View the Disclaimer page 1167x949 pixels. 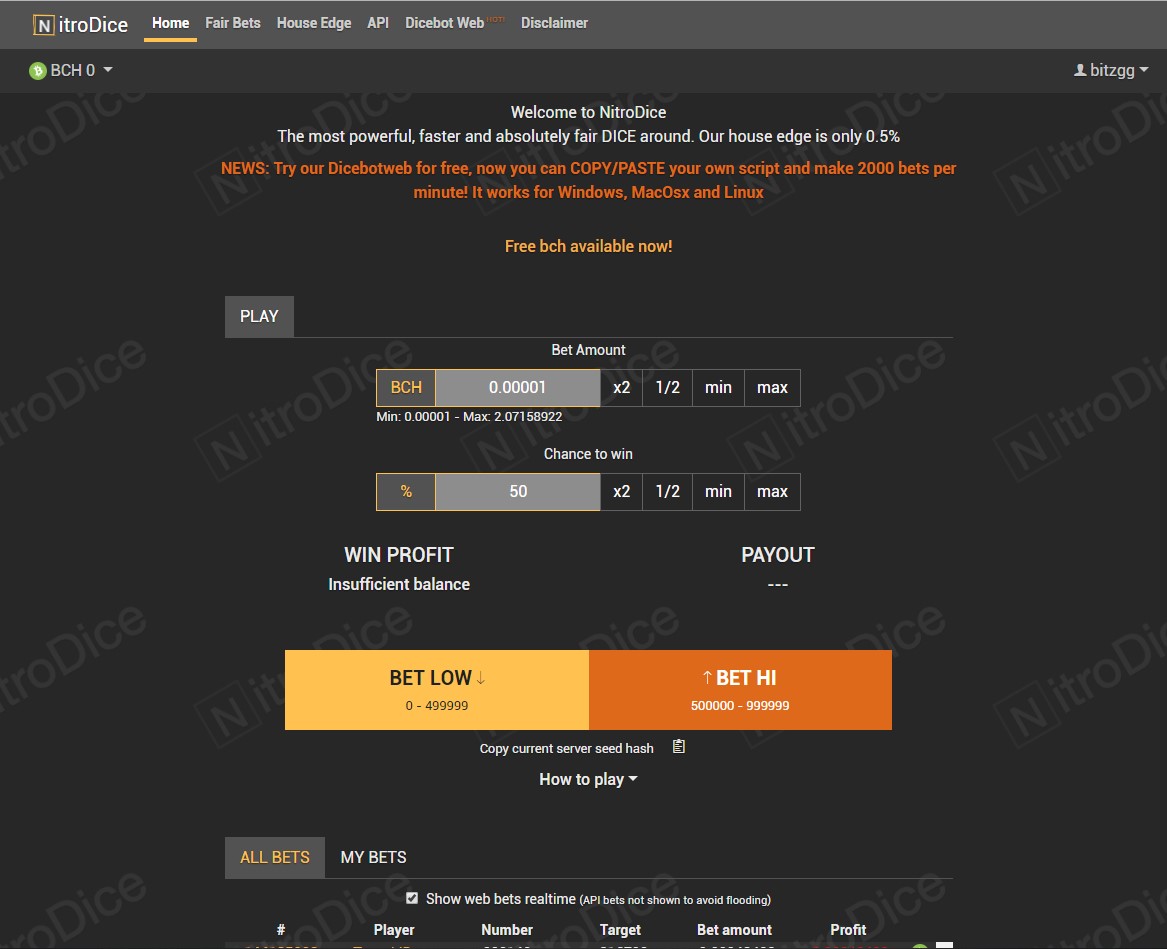point(554,23)
